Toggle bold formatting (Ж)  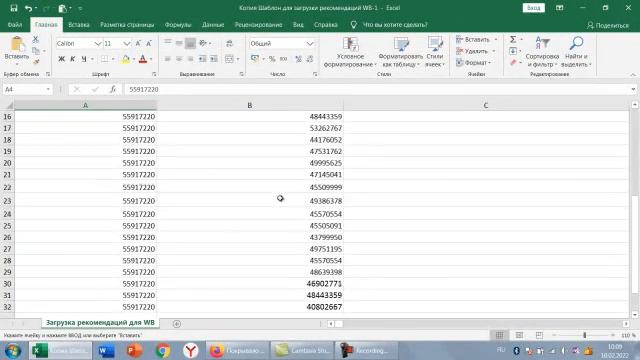pos(61,59)
